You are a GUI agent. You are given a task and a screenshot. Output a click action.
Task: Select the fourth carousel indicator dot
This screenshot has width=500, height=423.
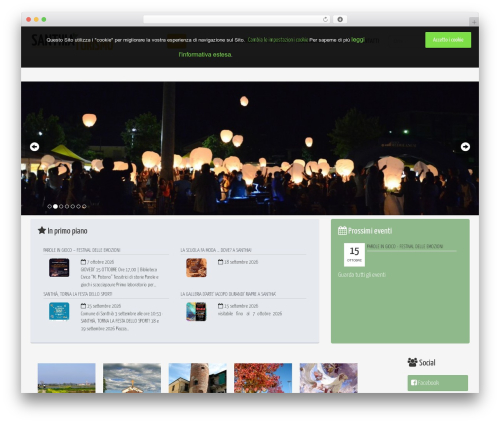[67, 207]
